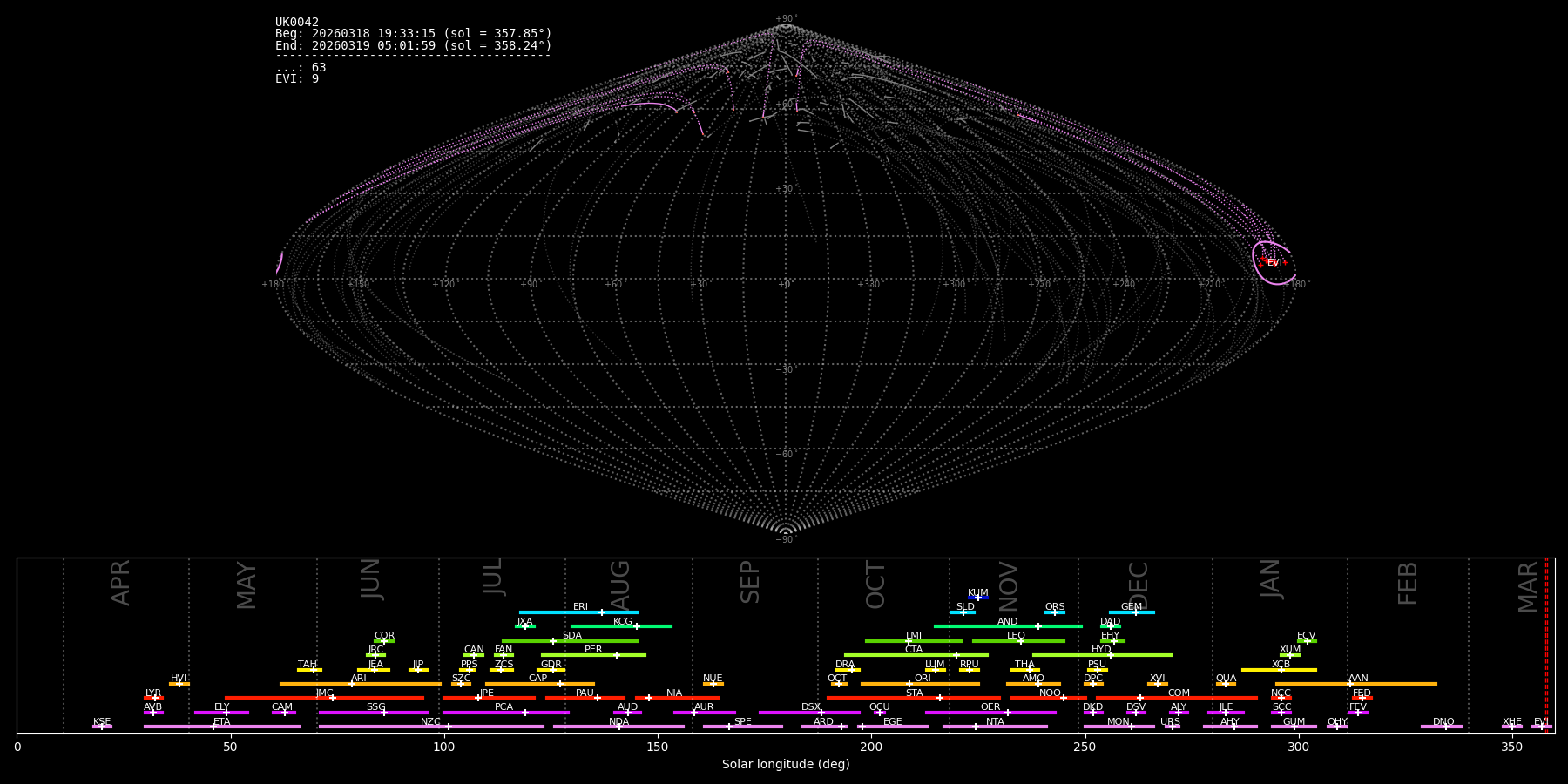Viewport: 1568px width, 784px height.
Task: Click the pink NZC activity bar
Action: point(431,727)
